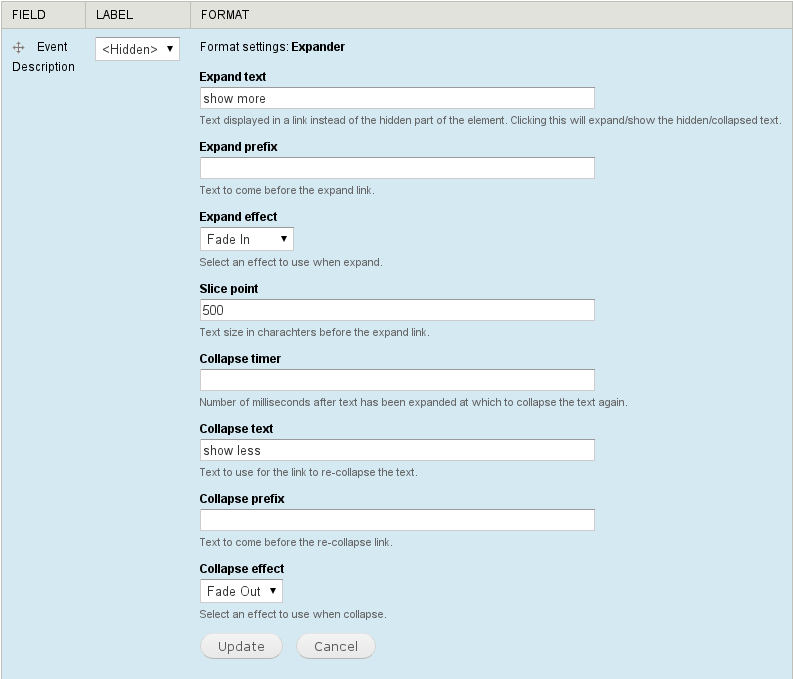Click the LABEL column header
This screenshot has height=679, width=793.
114,15
